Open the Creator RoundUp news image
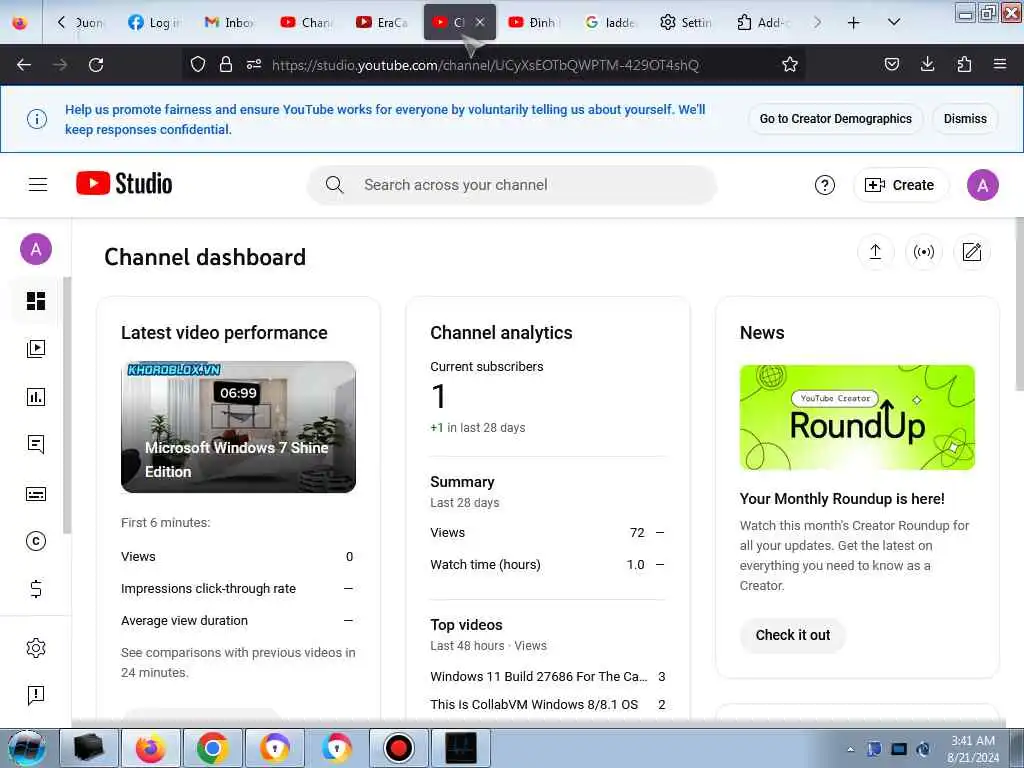 pyautogui.click(x=857, y=417)
